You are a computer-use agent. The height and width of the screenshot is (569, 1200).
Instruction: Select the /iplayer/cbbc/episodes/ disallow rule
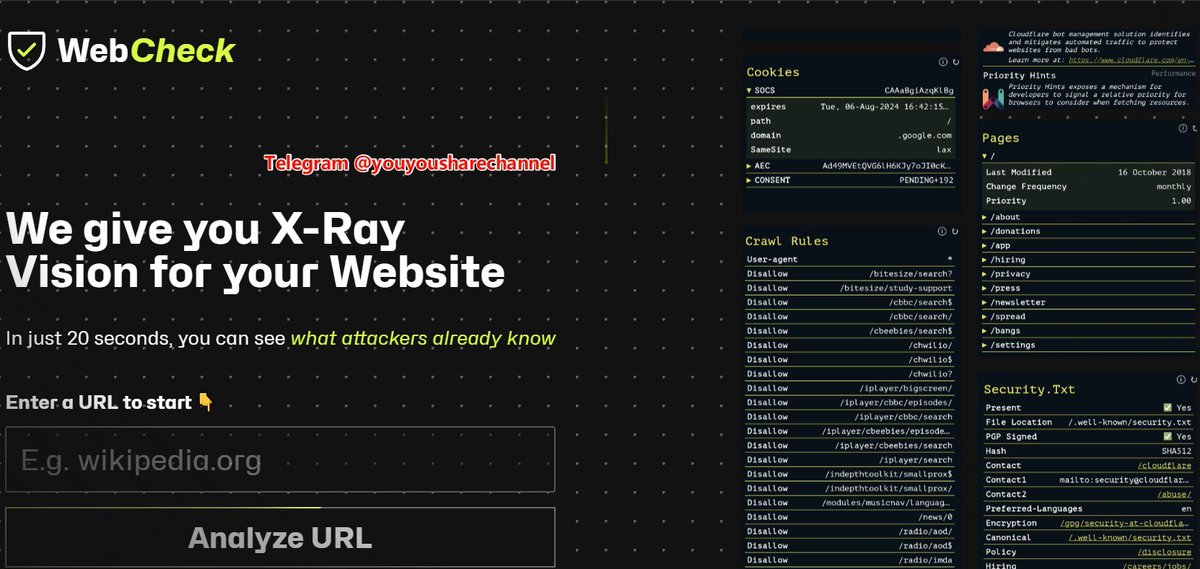pyautogui.click(x=896, y=402)
